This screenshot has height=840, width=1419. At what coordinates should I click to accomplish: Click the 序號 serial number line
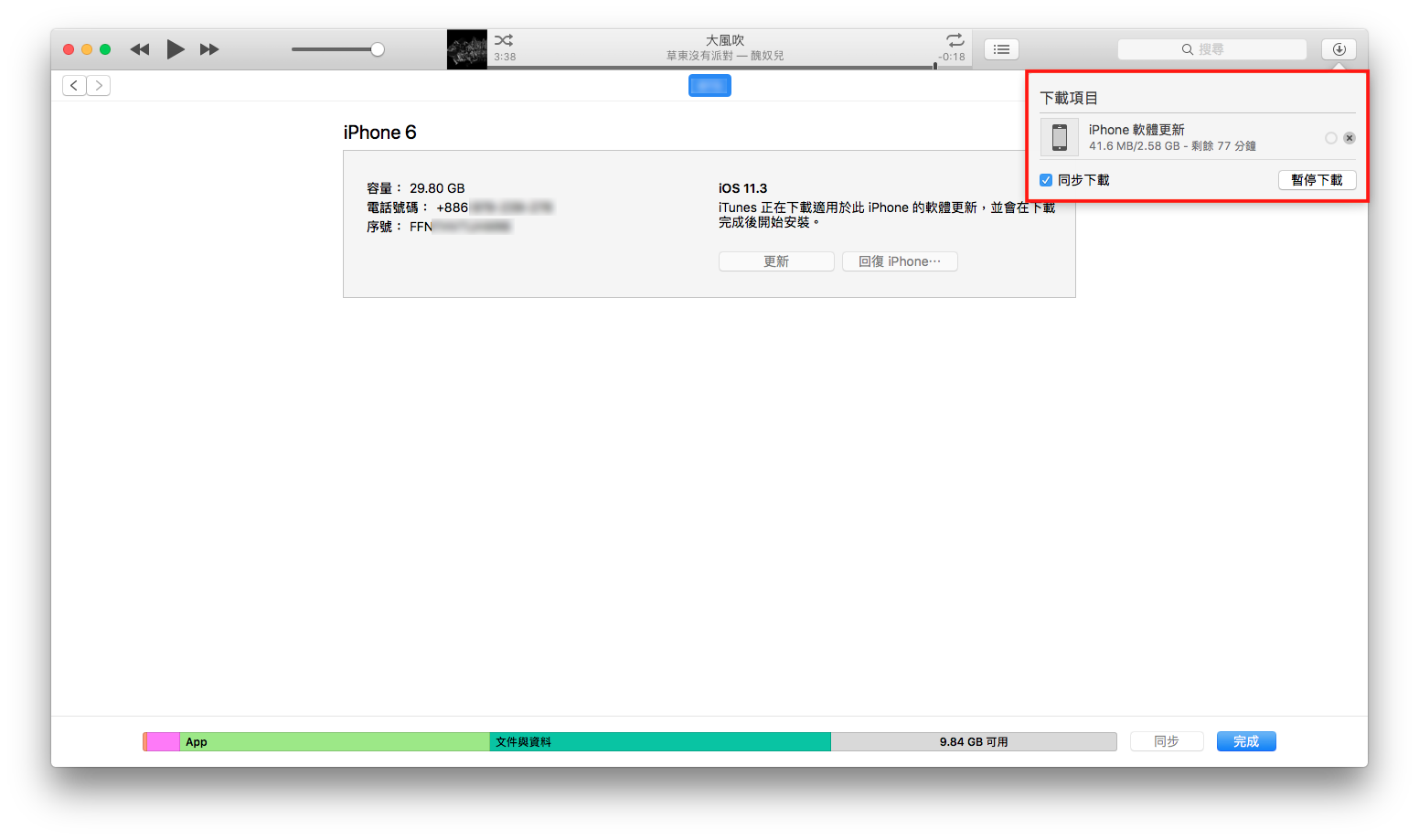coord(439,227)
